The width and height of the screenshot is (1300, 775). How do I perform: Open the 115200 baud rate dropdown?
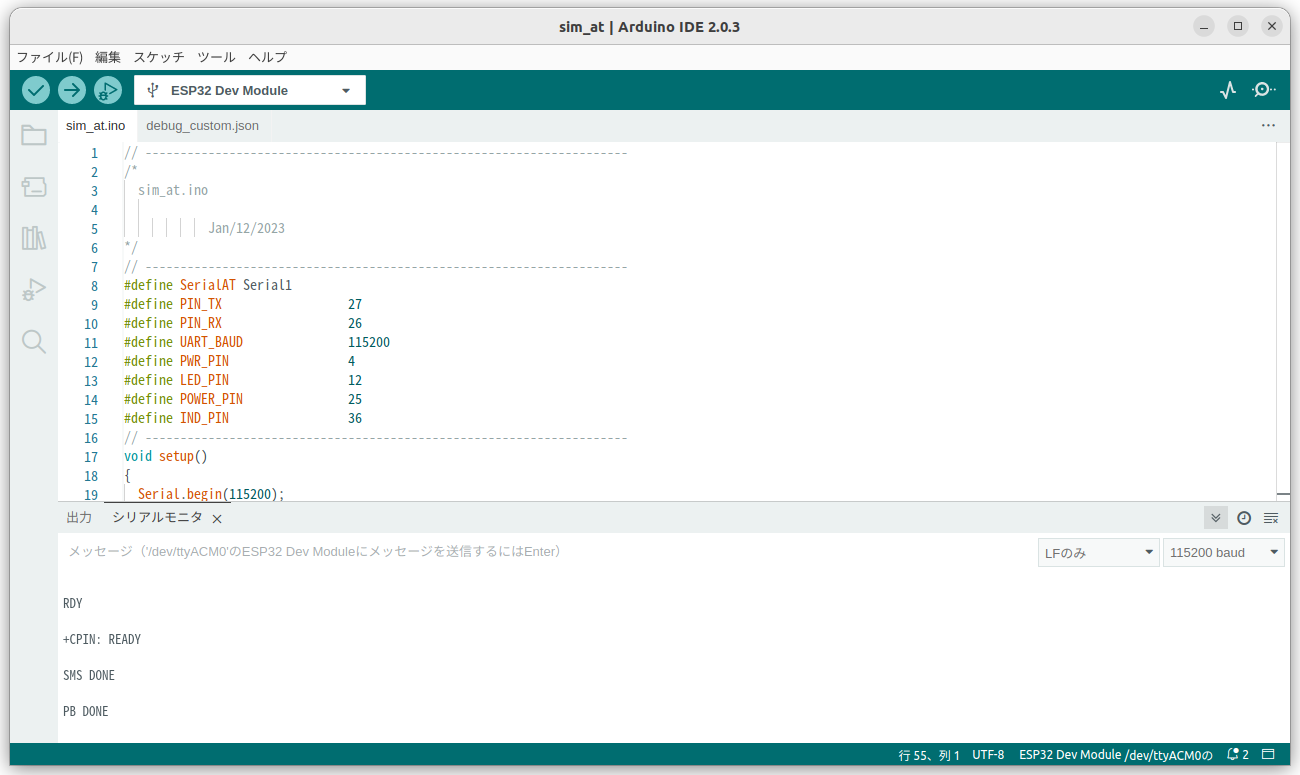[1224, 552]
